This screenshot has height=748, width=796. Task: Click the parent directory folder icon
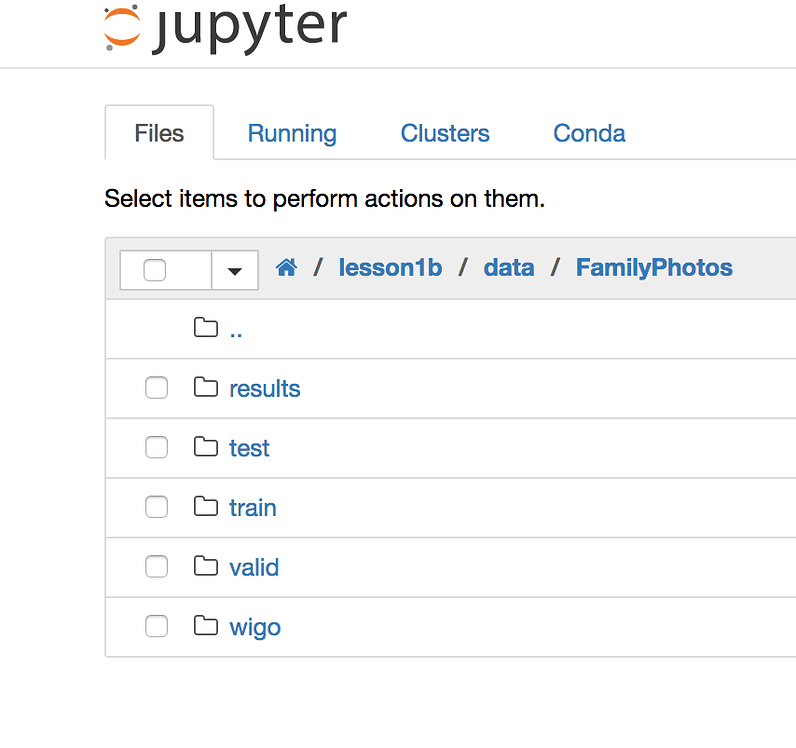click(206, 328)
